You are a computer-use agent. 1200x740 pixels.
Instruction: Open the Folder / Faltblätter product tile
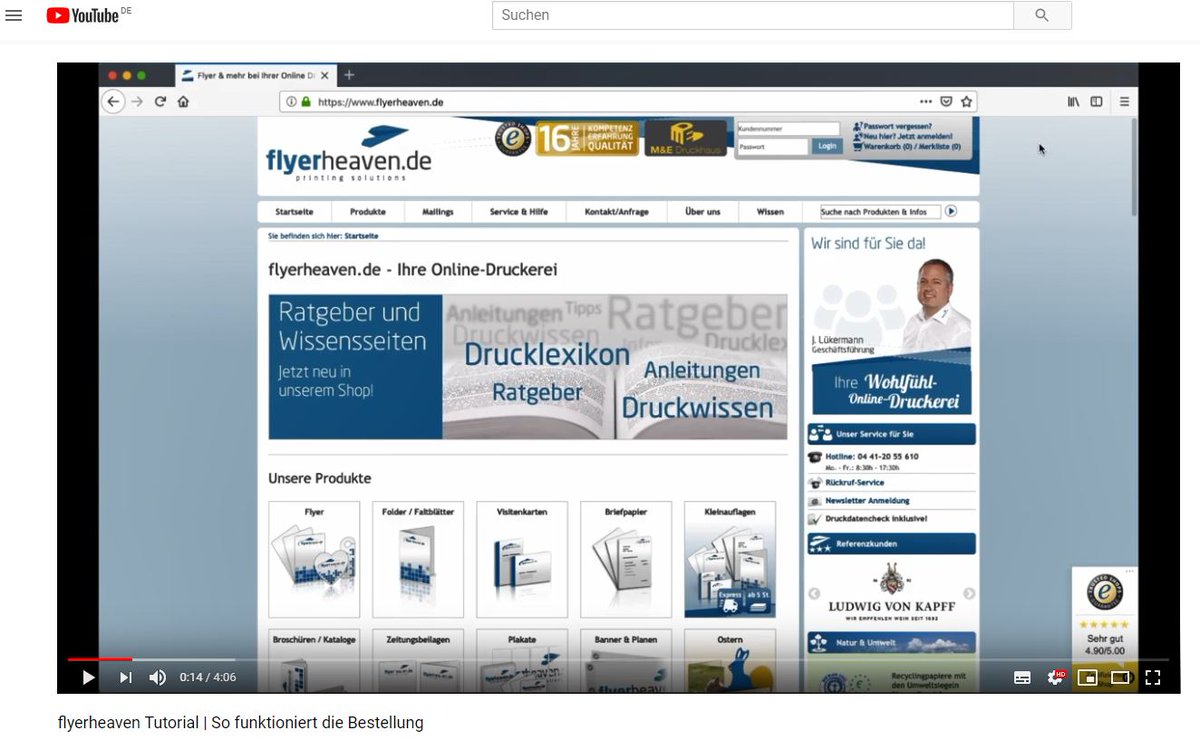(x=418, y=560)
